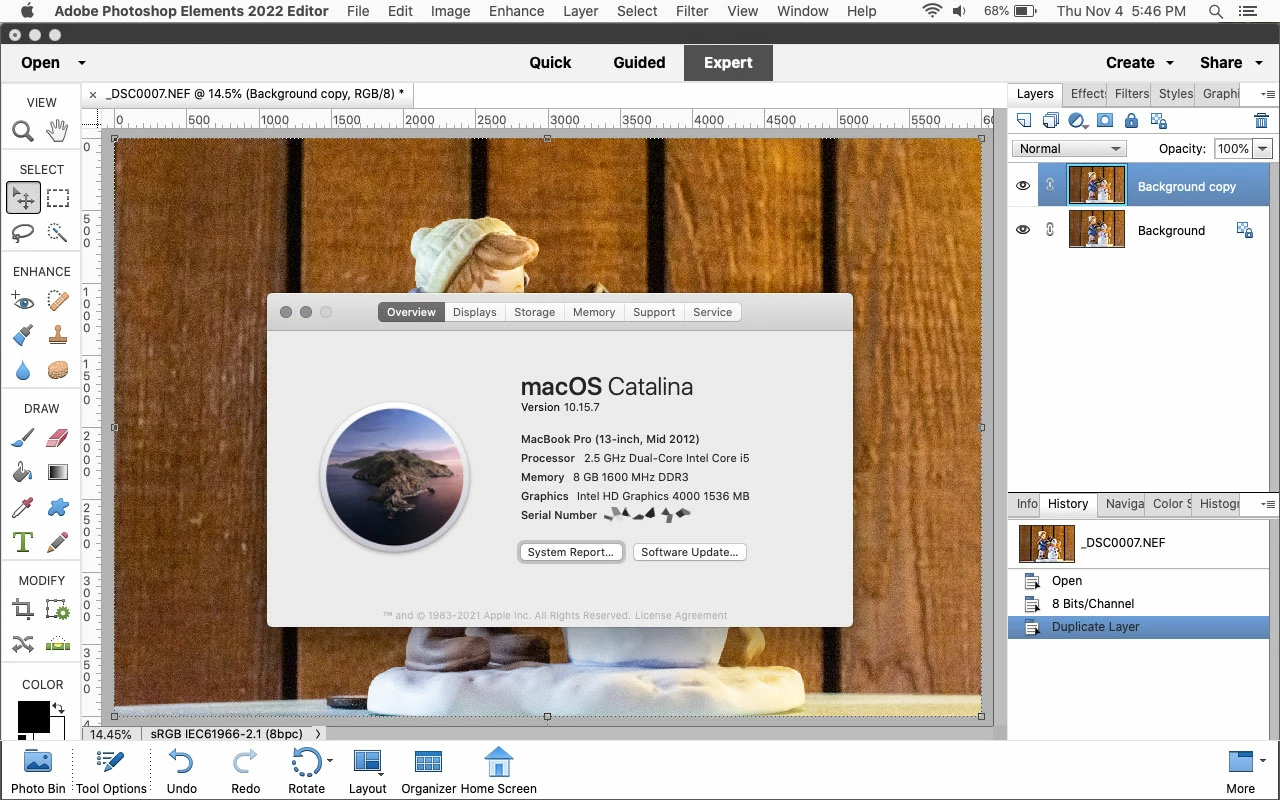This screenshot has height=800, width=1280.
Task: Select the Clone Stamp tool
Action: [x=58, y=335]
